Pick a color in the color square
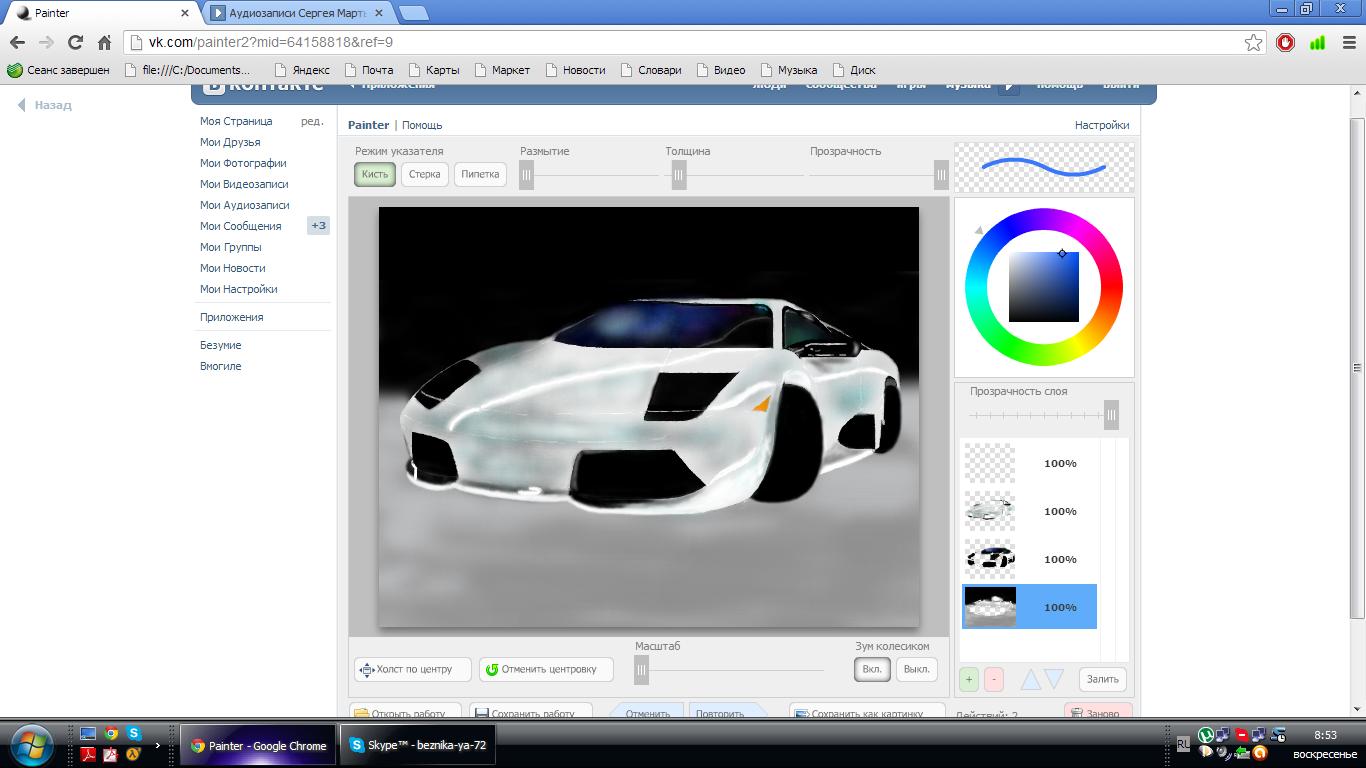The width and height of the screenshot is (1366, 768). pyautogui.click(x=1043, y=287)
